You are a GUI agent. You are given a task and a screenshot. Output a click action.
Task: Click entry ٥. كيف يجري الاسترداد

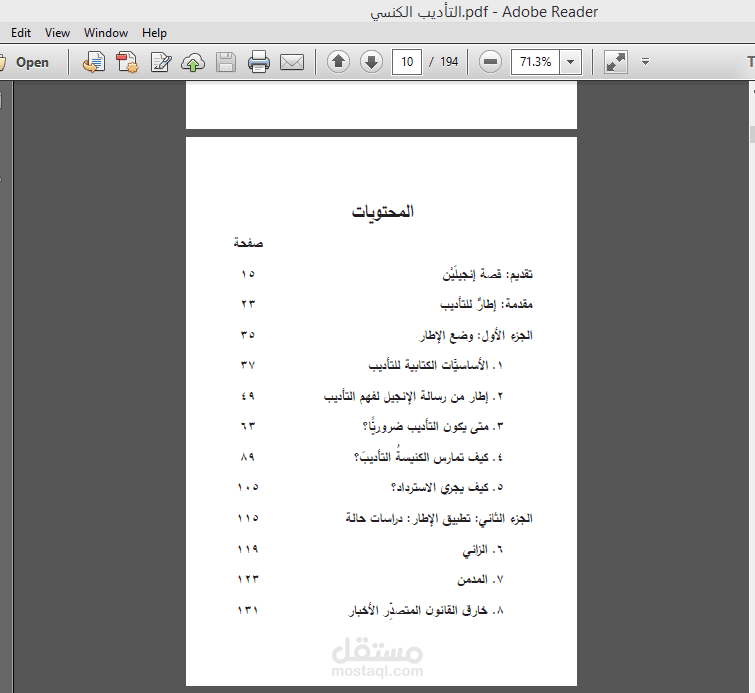click(447, 487)
